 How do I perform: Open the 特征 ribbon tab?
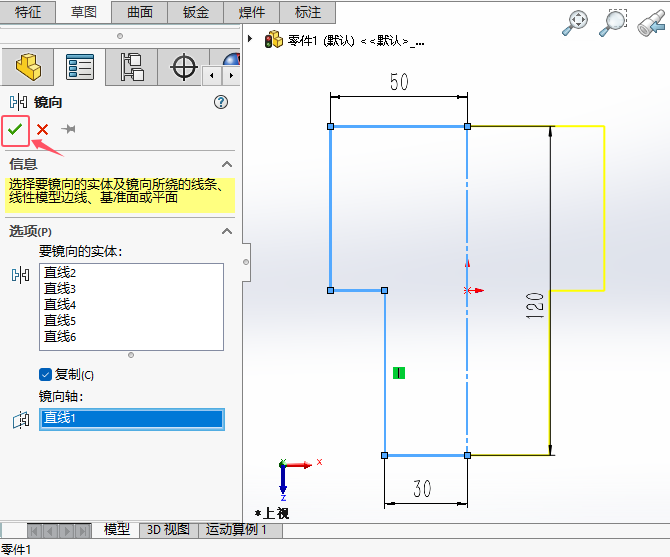28,12
